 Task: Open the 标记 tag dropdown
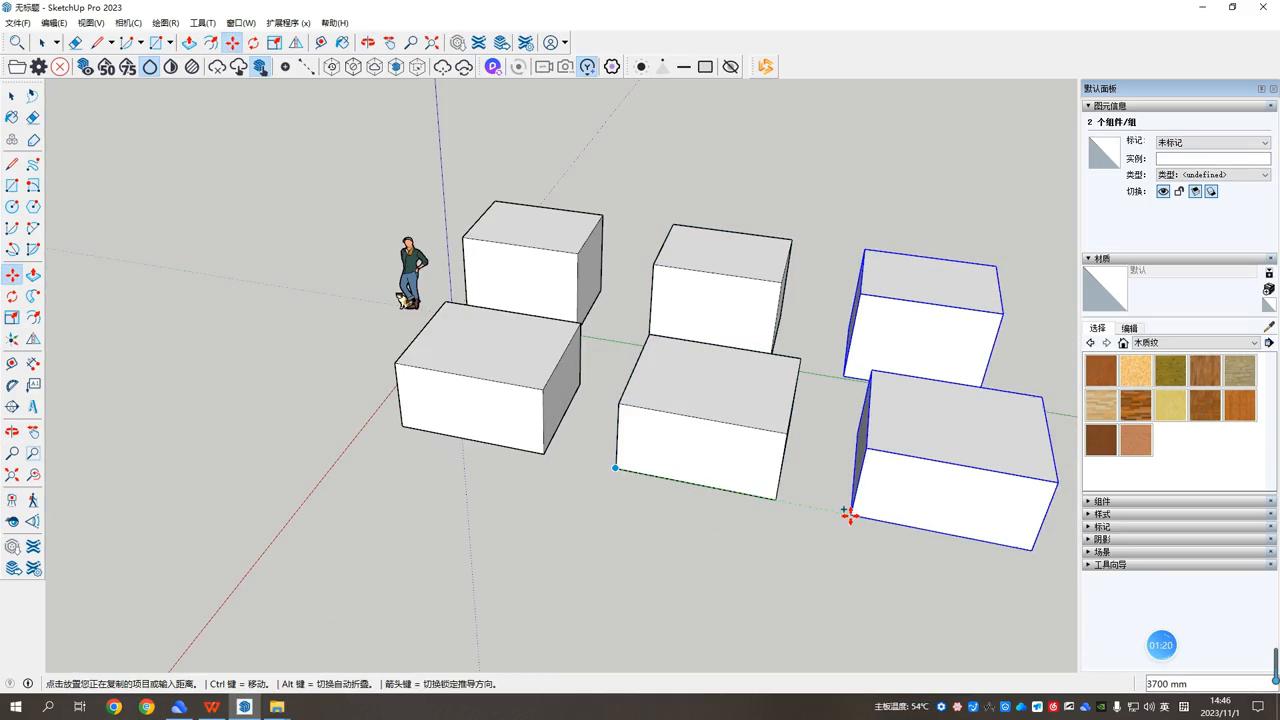click(x=1212, y=143)
